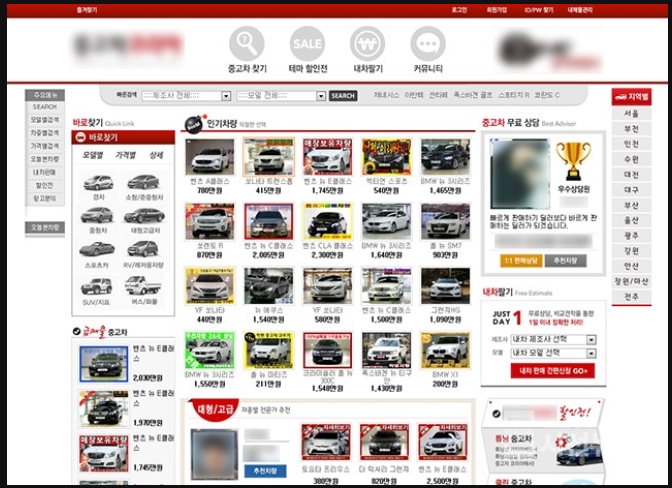672x488 pixels.
Task: Select the RV/레저용차량 car icon
Action: [x=143, y=249]
